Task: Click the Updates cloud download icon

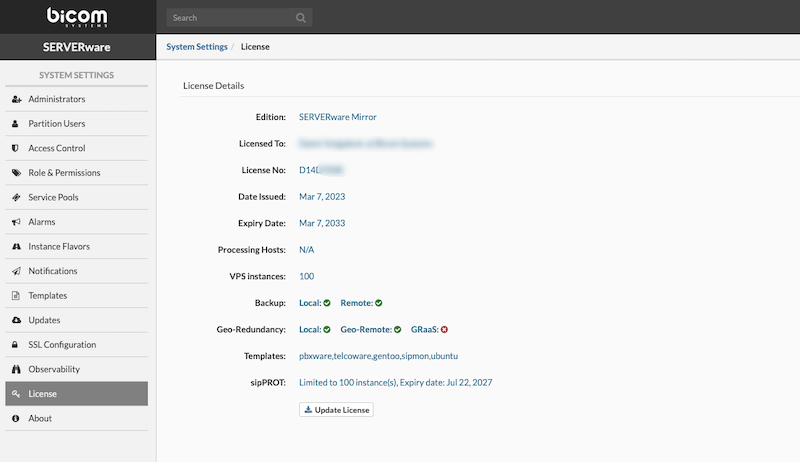Action: (16, 320)
